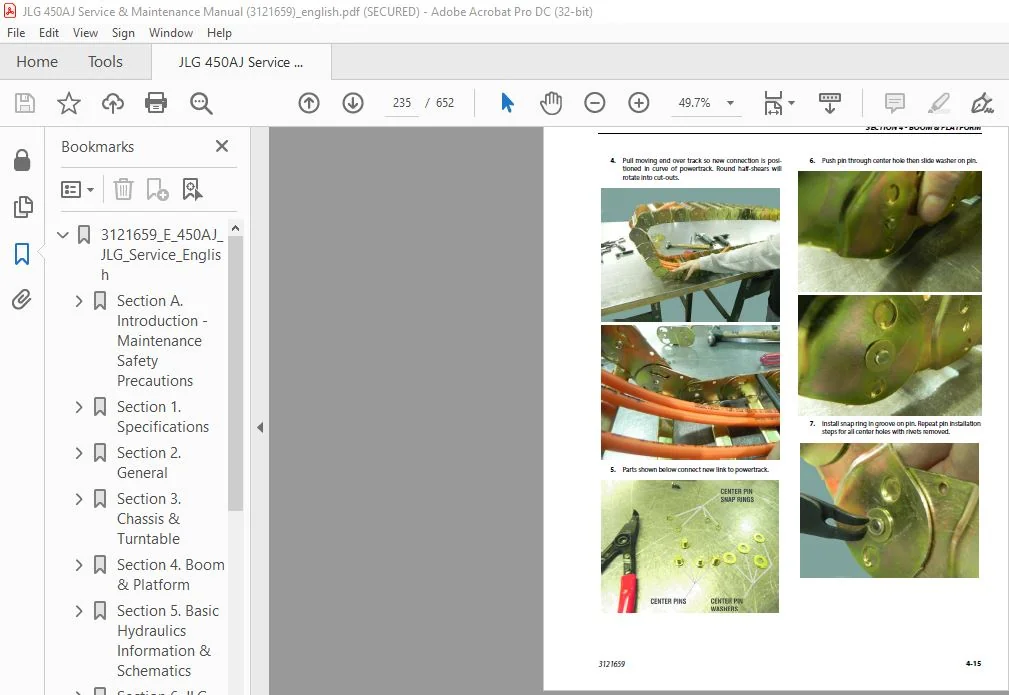The width and height of the screenshot is (1009, 695).
Task: Expand Section 5 Basic Hydraulics bookmark
Action: click(79, 611)
